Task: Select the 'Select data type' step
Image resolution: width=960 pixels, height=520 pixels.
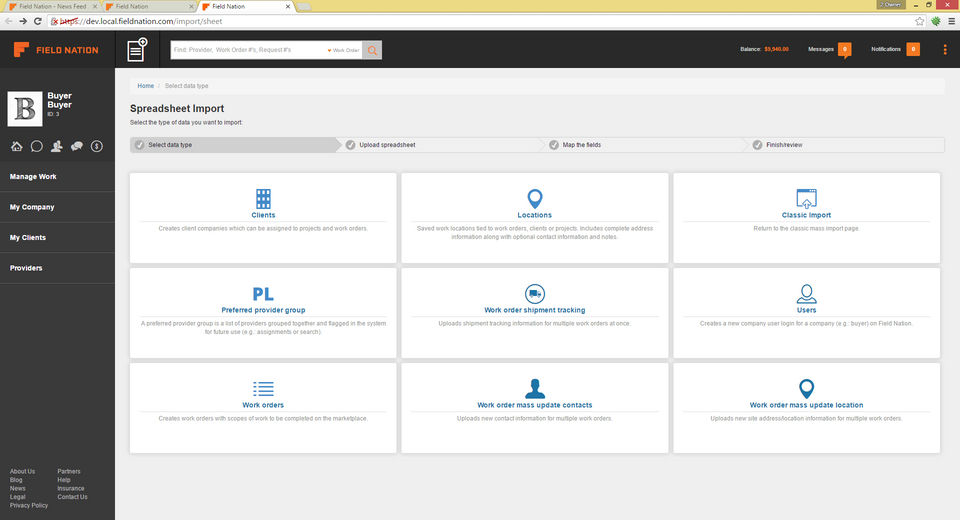Action: click(233, 145)
